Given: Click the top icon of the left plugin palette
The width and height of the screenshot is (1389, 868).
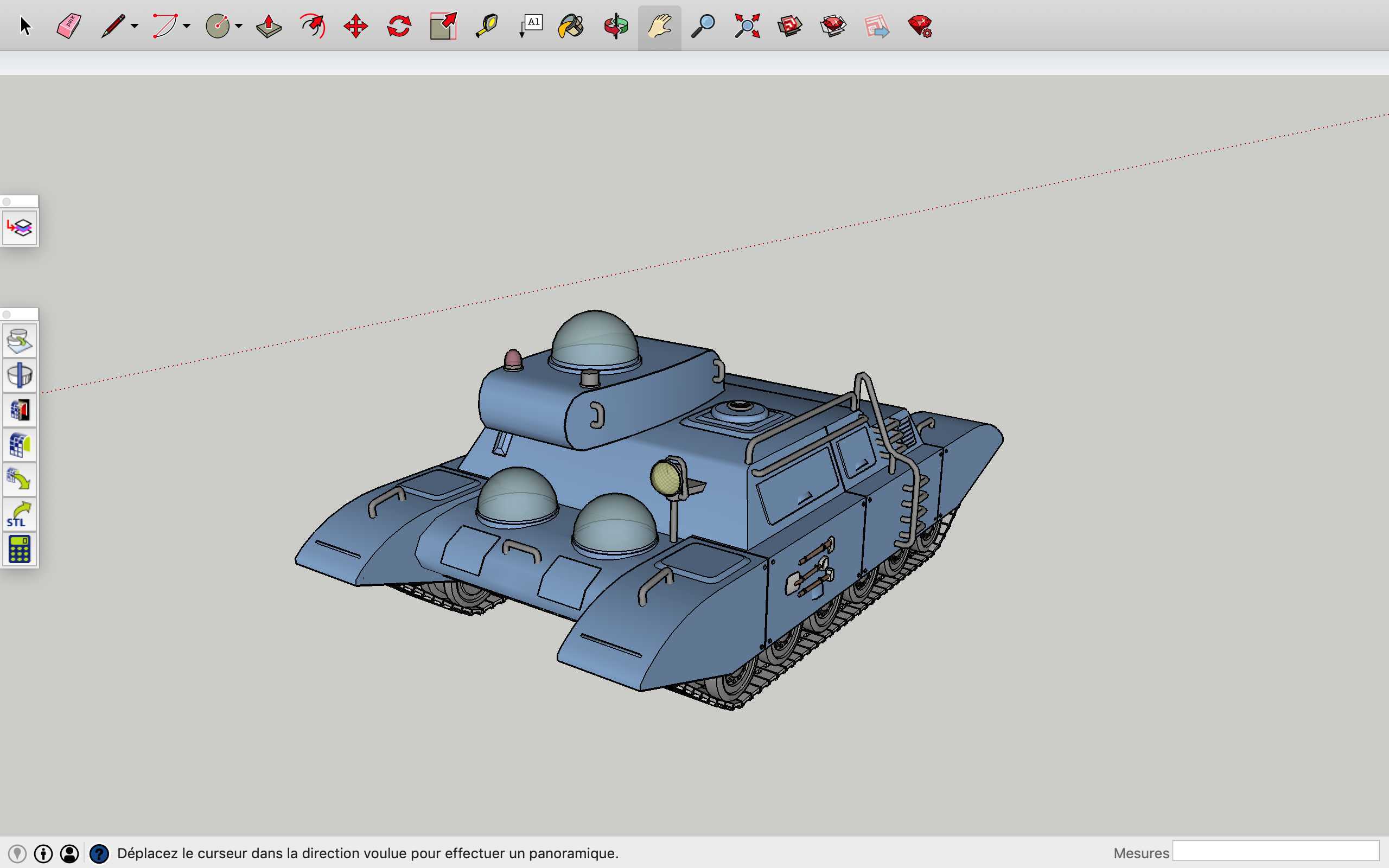Looking at the screenshot, I should tap(20, 341).
